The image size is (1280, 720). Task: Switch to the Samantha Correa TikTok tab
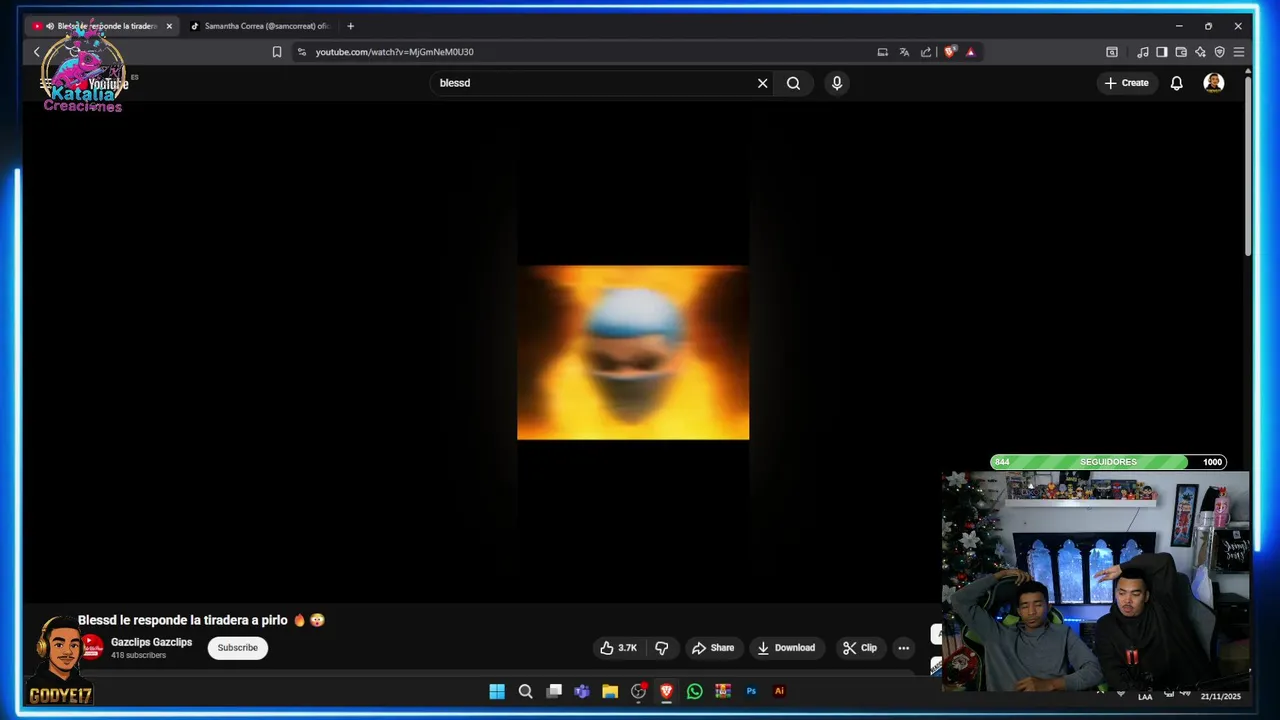coord(260,26)
